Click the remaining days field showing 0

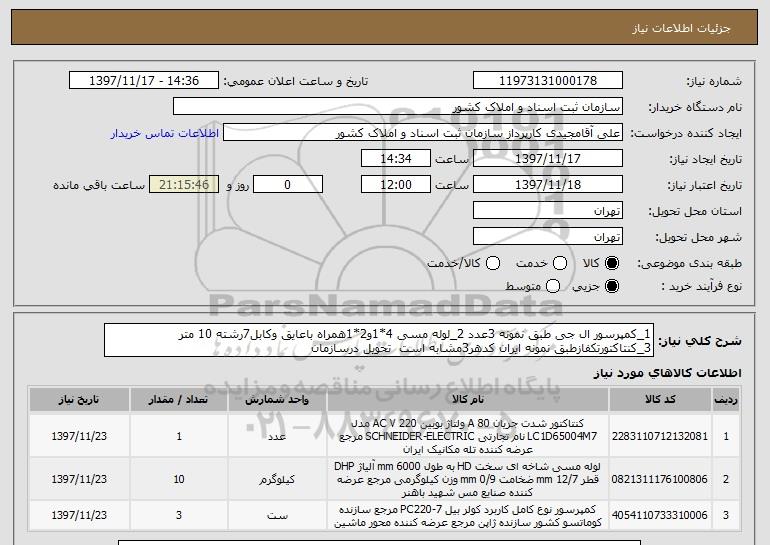tap(288, 185)
